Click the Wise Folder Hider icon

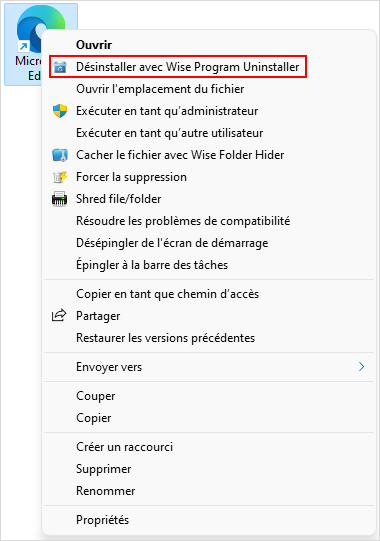[60, 155]
